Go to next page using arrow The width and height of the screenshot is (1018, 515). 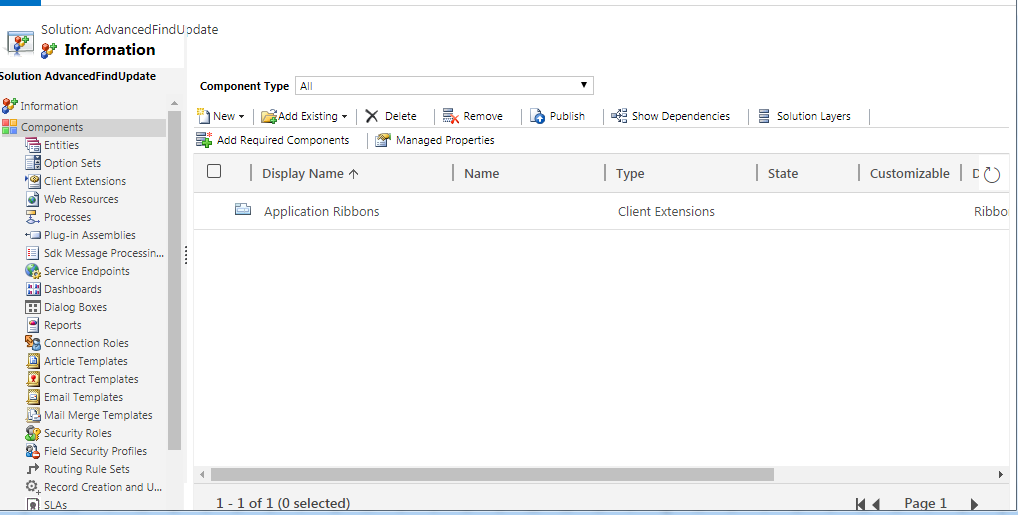[x=974, y=504]
